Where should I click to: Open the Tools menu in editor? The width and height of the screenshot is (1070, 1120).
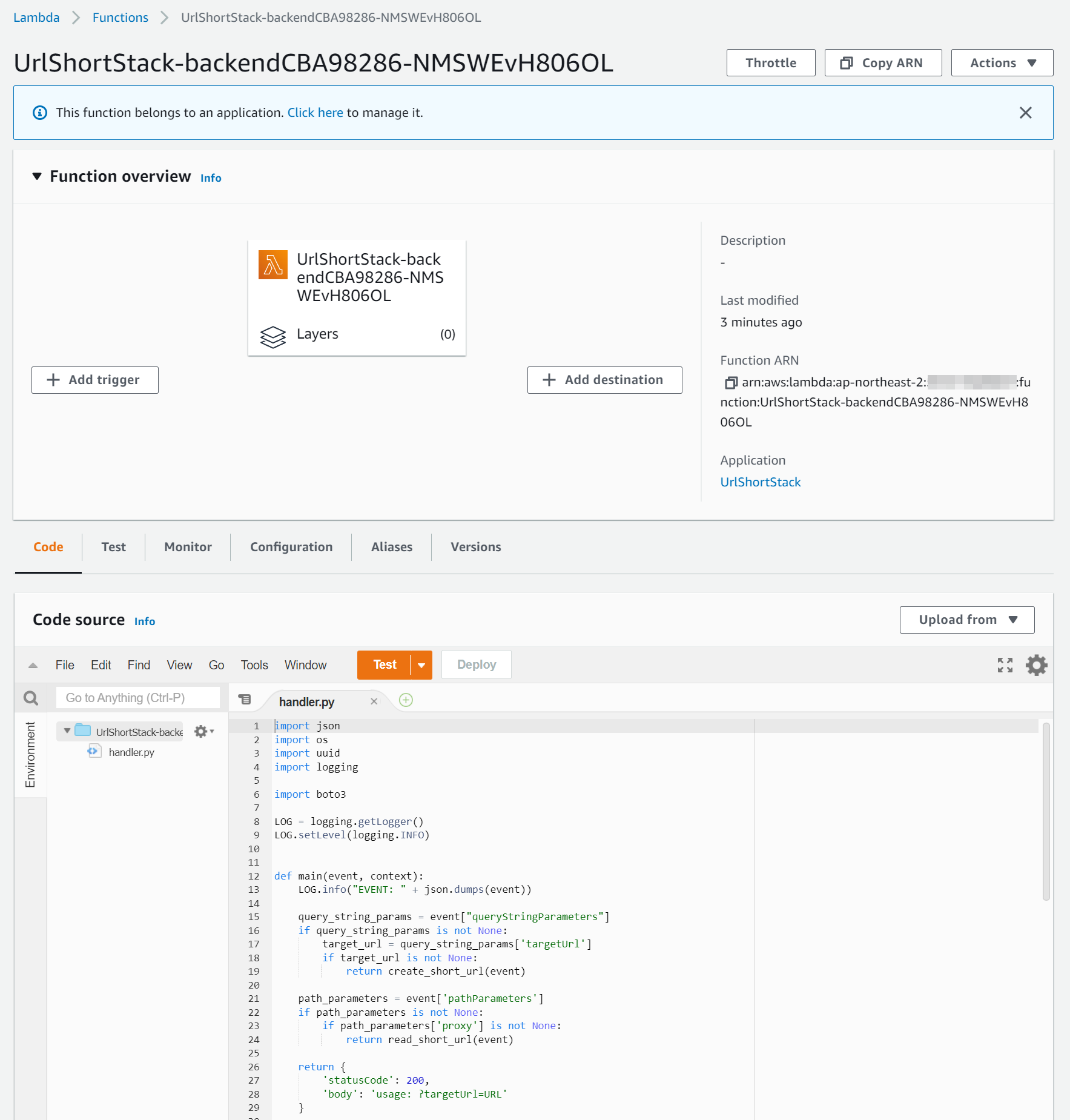pos(254,665)
